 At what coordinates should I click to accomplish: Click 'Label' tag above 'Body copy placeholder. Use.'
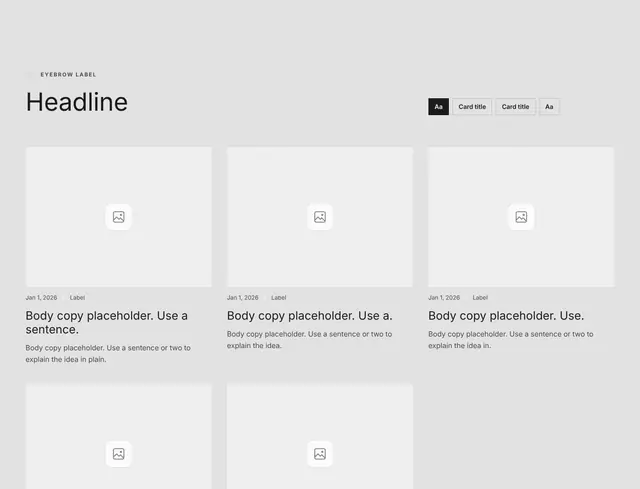tap(480, 298)
